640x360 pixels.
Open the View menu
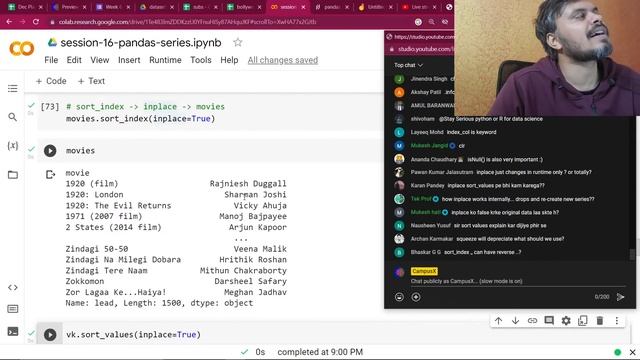click(100, 60)
